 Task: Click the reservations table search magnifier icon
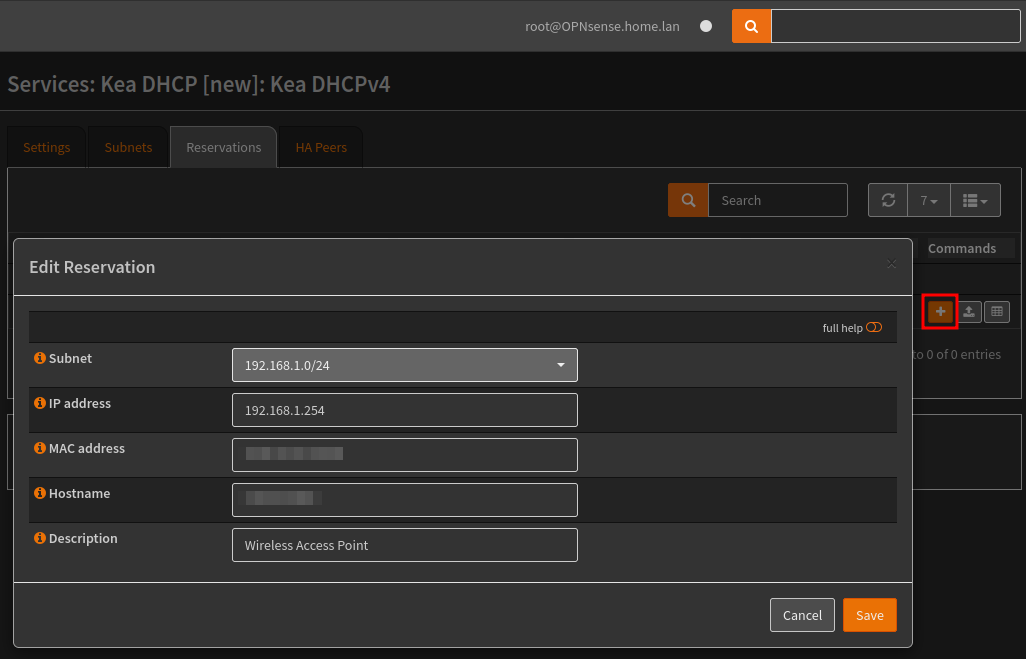688,200
